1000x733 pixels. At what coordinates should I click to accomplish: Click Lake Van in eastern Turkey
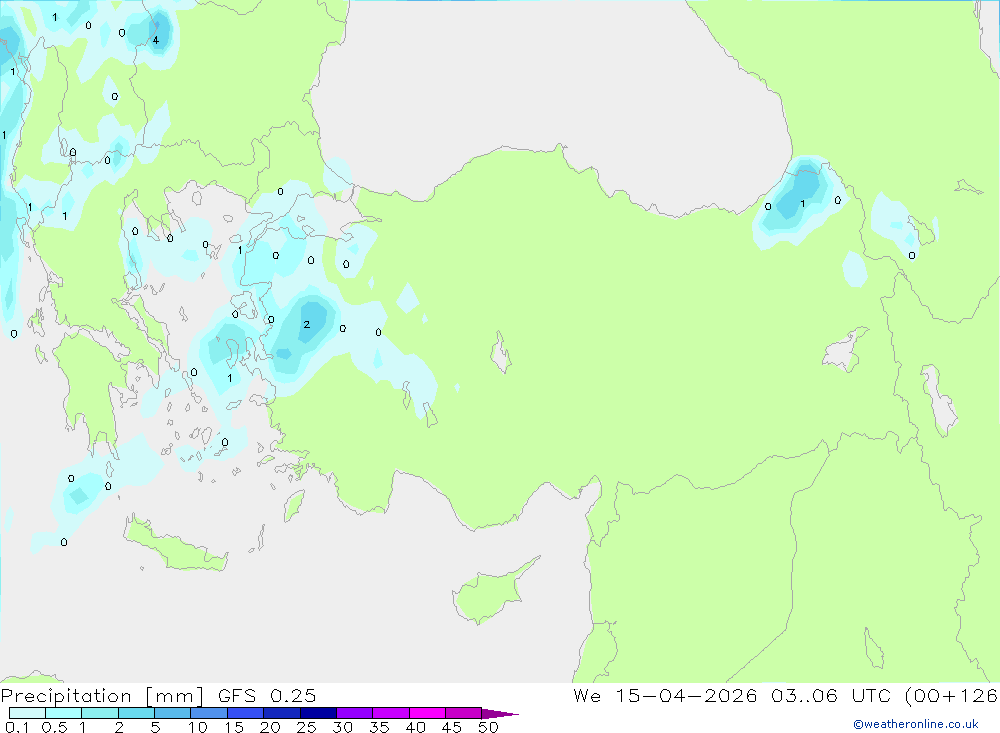(x=846, y=350)
